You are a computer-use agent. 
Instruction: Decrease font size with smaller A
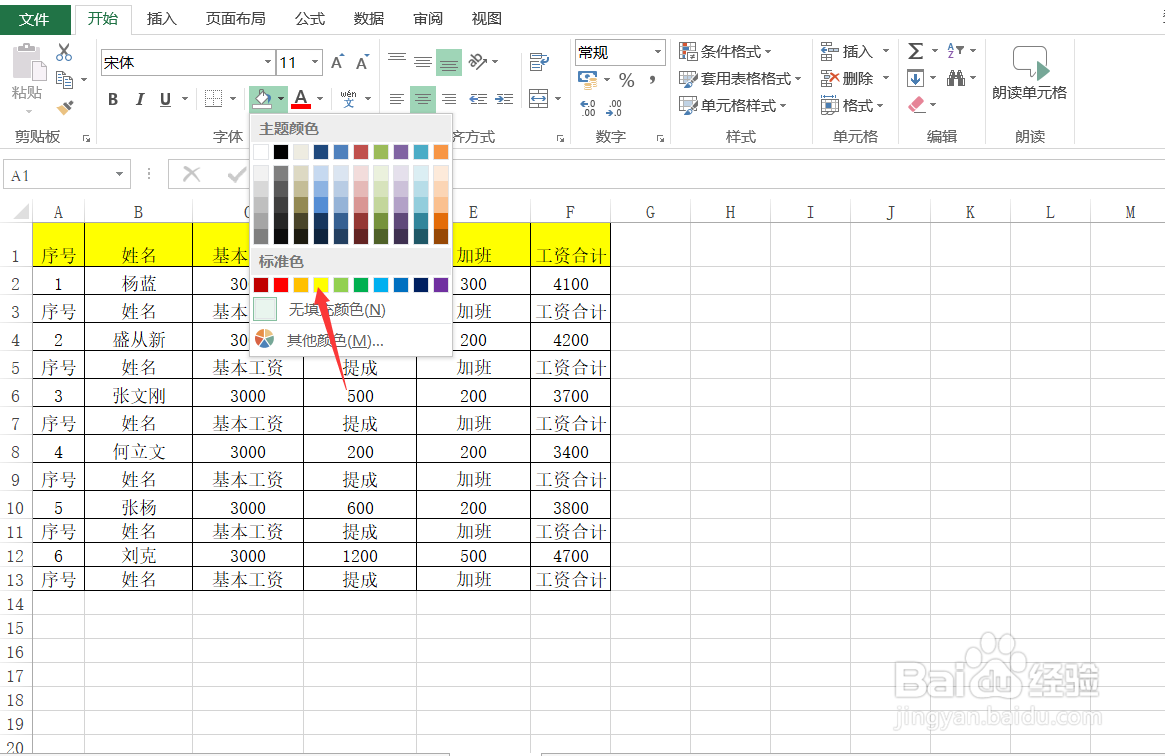click(362, 62)
